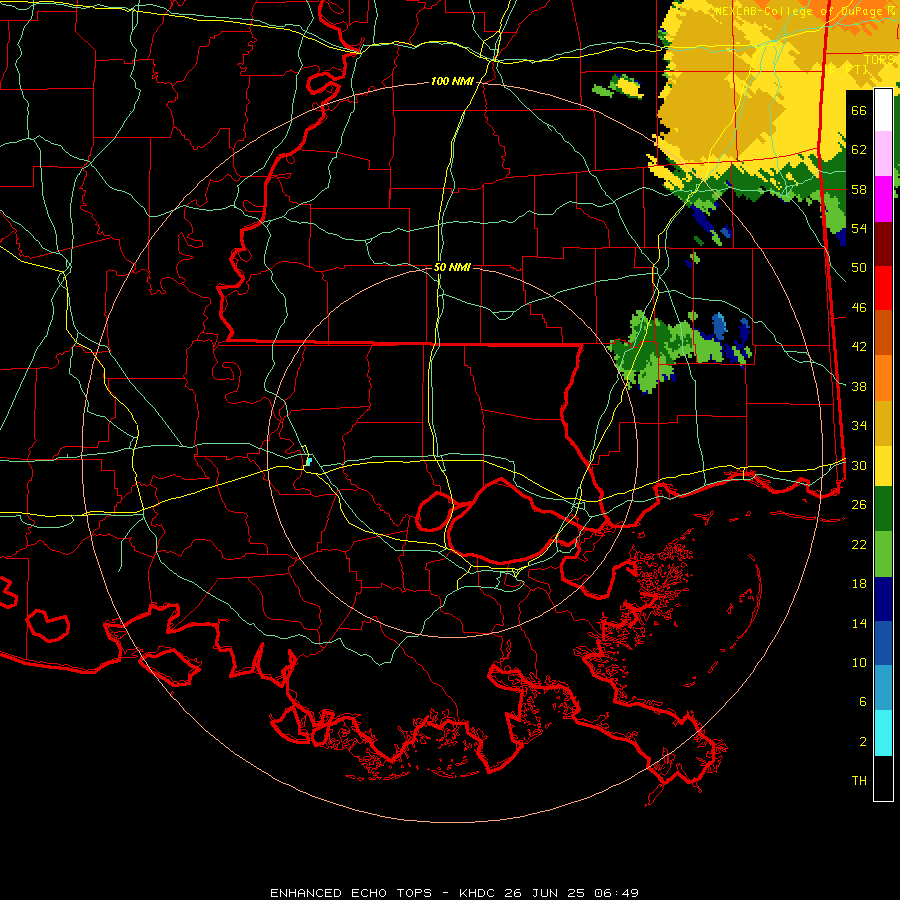
Task: Select the dark green swatch near 26
Action: coord(883,509)
